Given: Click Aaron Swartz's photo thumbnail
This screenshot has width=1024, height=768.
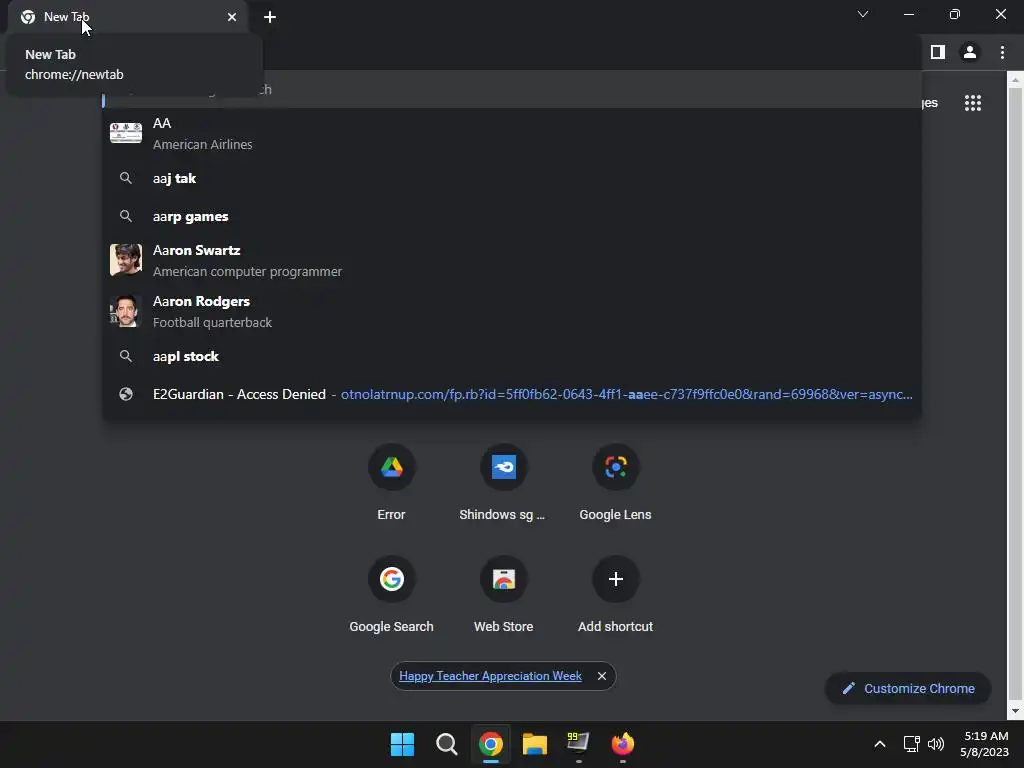Looking at the screenshot, I should 126,260.
